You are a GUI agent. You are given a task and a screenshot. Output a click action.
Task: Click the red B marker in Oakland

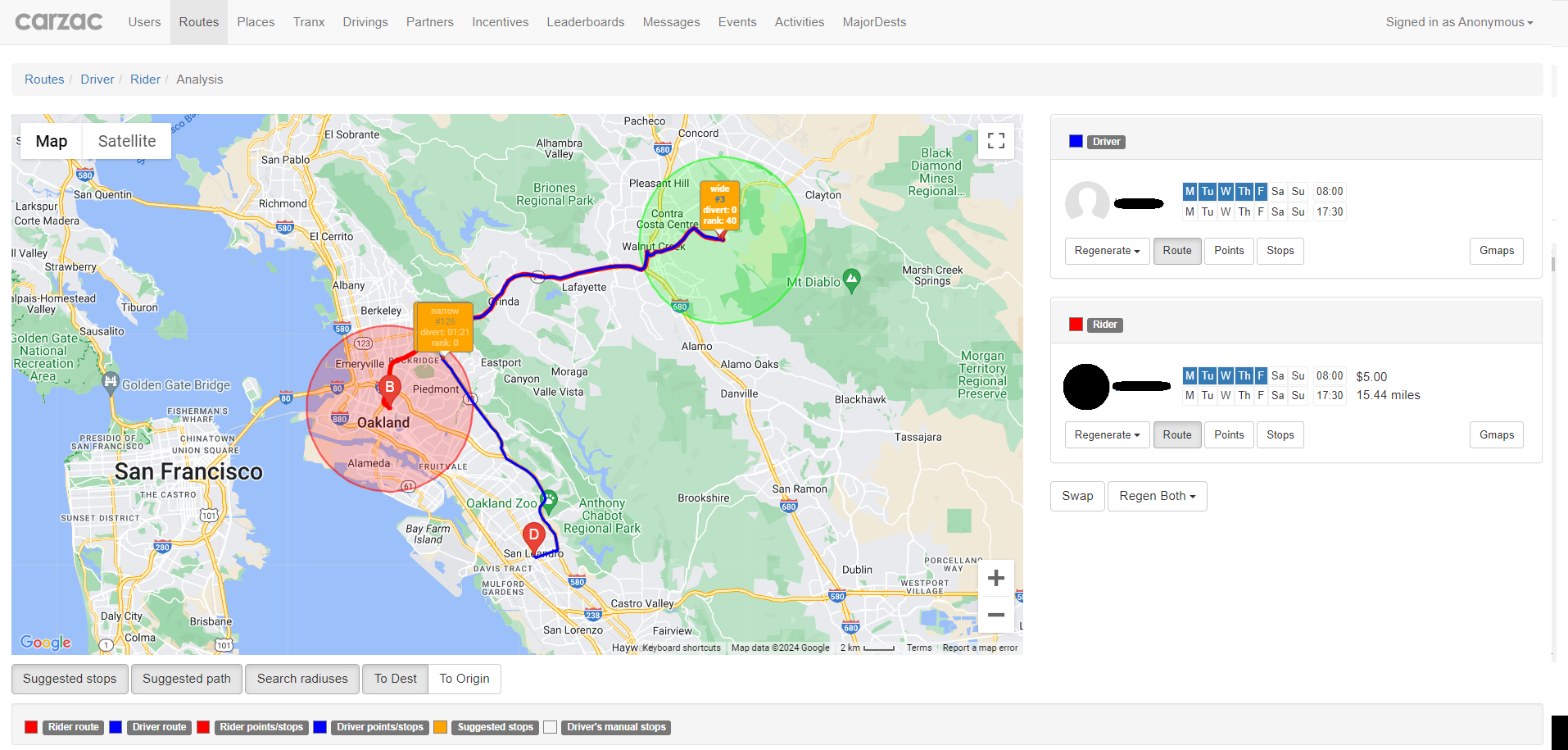pos(390,389)
